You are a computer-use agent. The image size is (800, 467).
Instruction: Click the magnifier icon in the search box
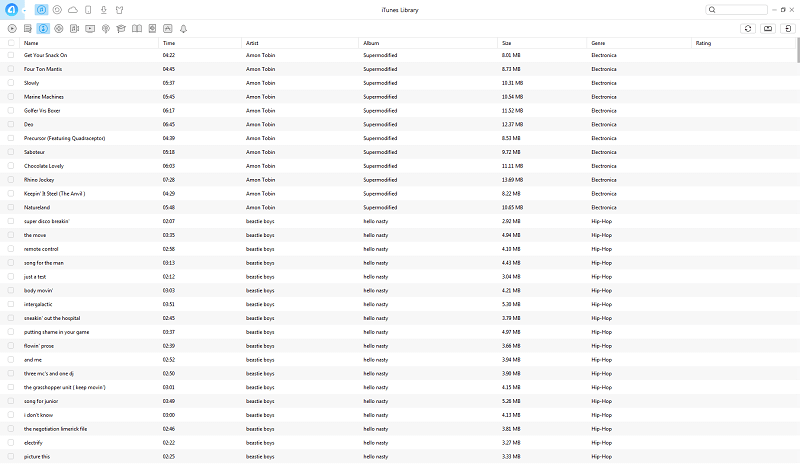click(x=712, y=10)
